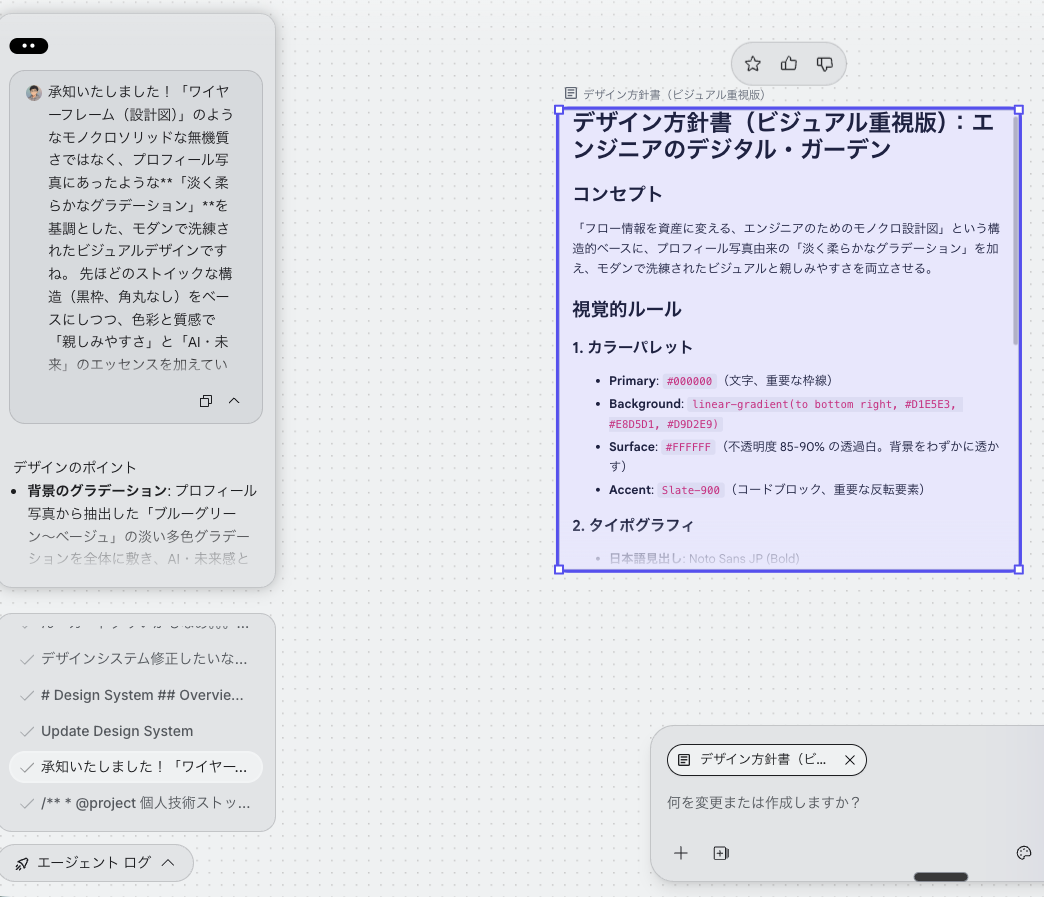
Task: Select the thumbs-up feedback icon
Action: pyautogui.click(x=789, y=63)
